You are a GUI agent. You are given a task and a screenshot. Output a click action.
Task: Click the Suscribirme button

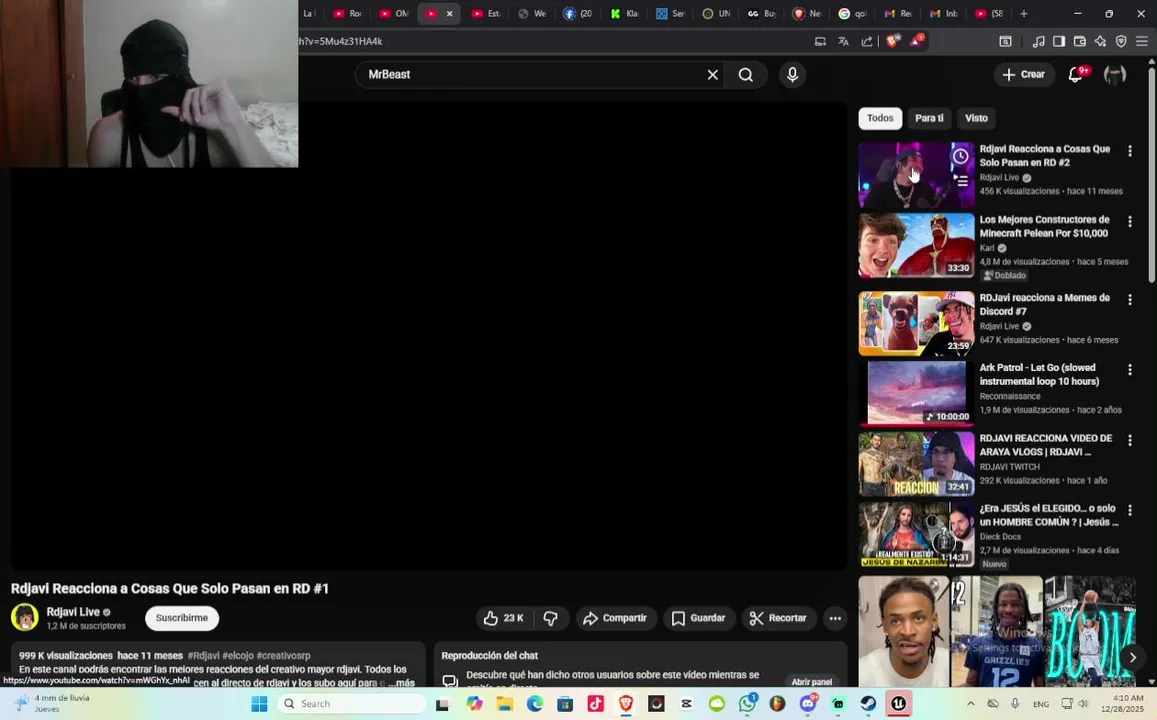pyautogui.click(x=182, y=618)
